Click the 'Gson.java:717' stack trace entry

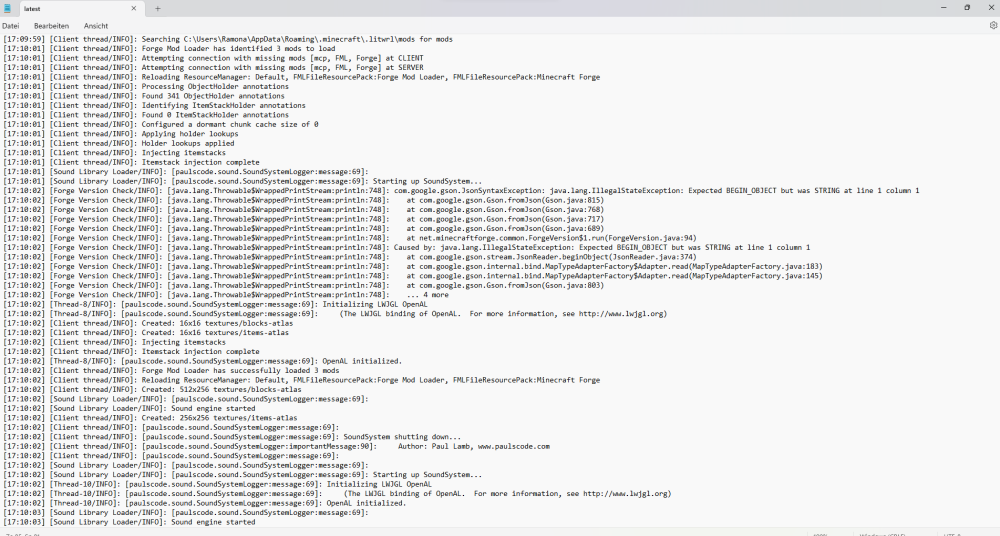(304, 219)
